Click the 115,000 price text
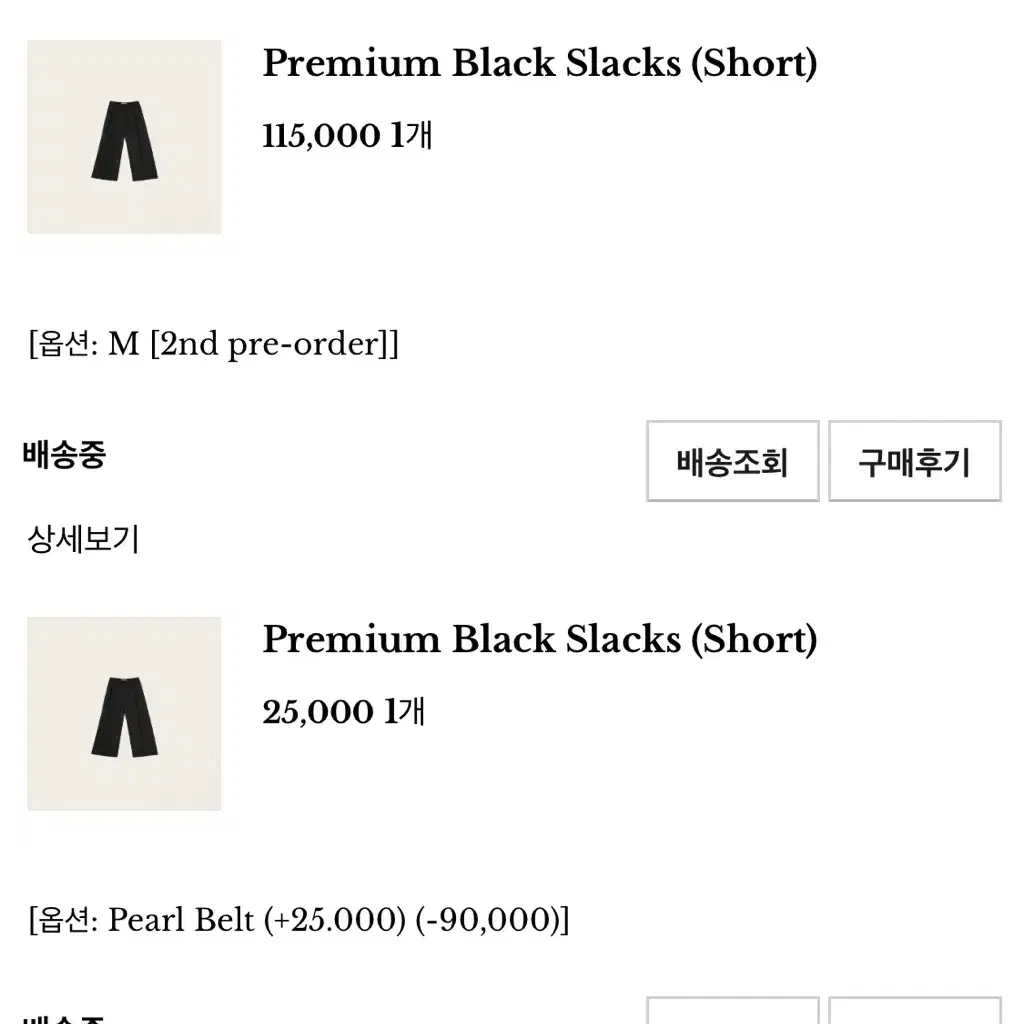Image resolution: width=1024 pixels, height=1024 pixels. pyautogui.click(x=321, y=136)
